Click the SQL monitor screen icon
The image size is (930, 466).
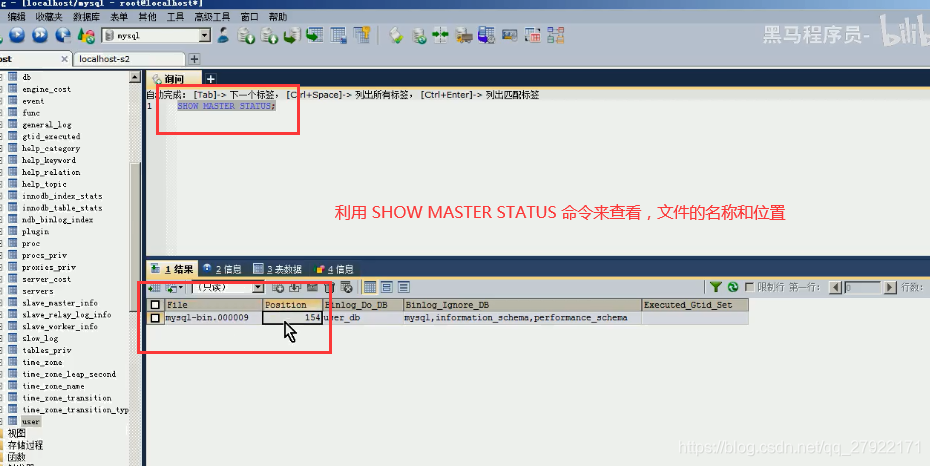click(x=509, y=36)
